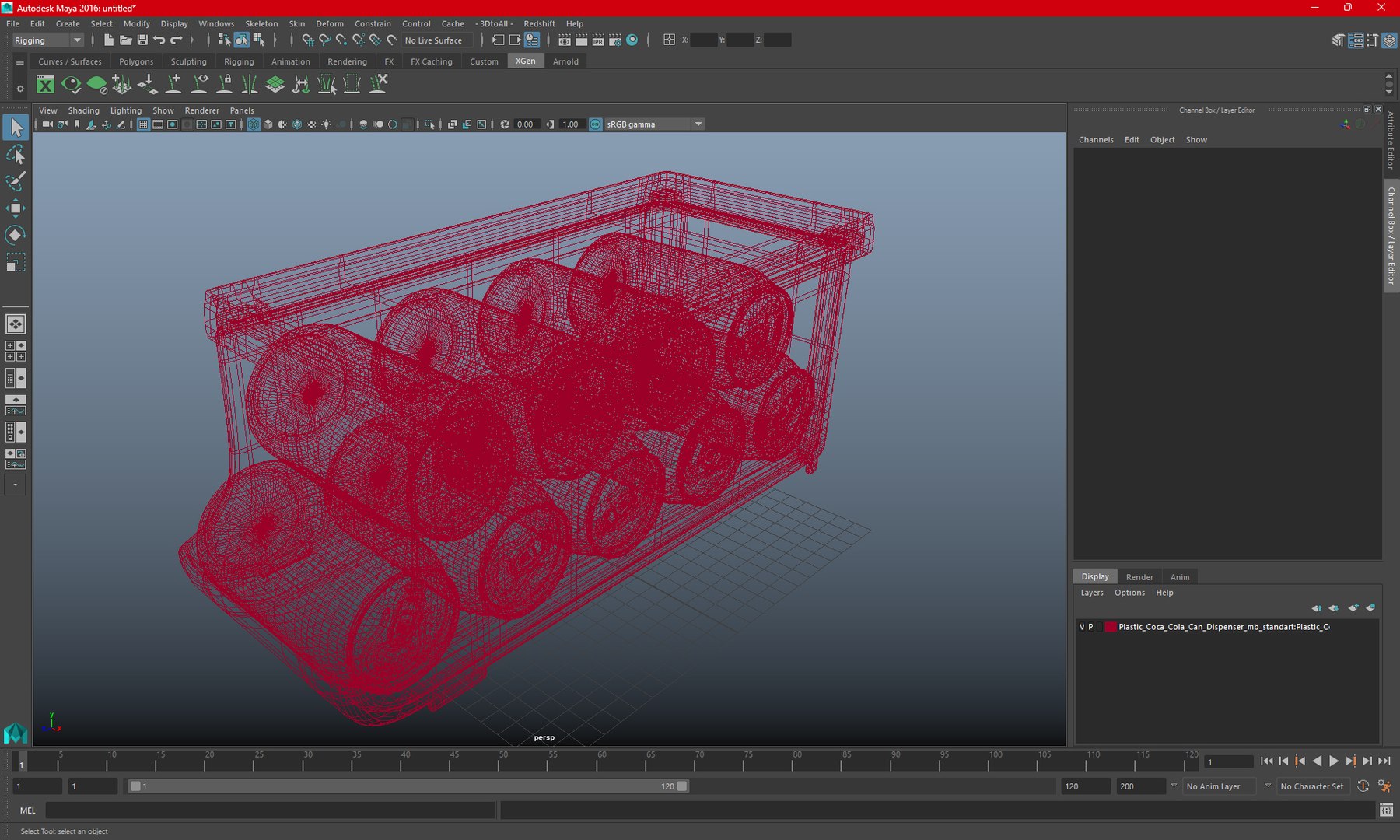Open Options menu in Layer Editor

[1129, 593]
